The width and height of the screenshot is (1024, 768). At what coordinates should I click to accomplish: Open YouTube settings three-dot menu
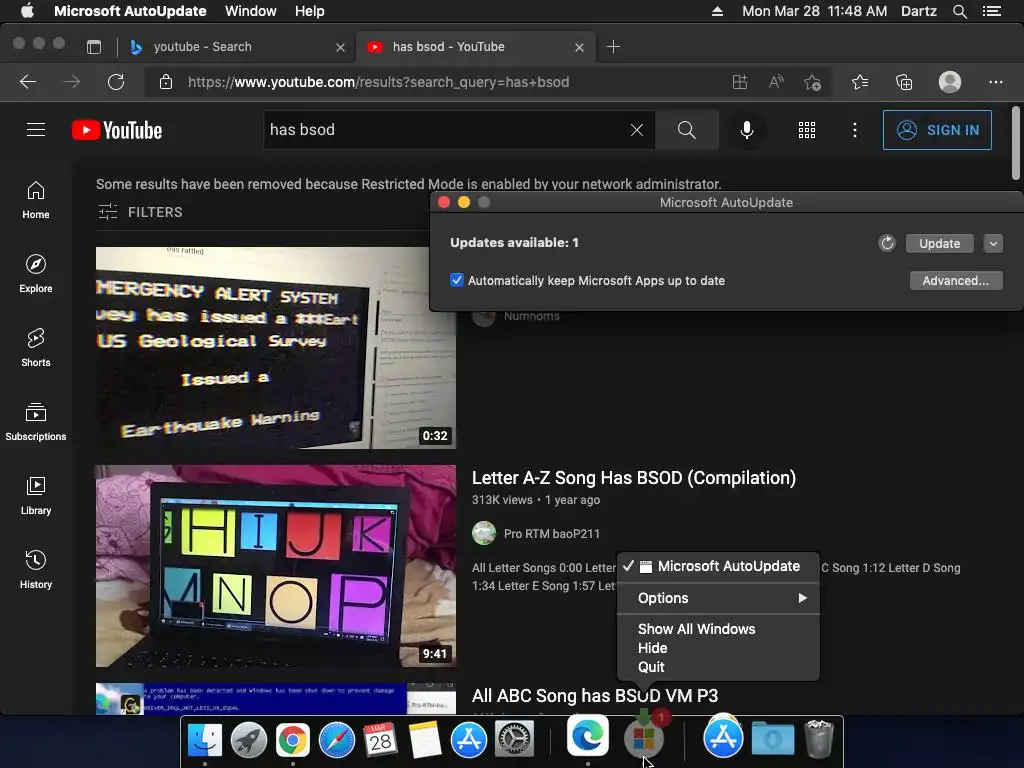tap(855, 130)
